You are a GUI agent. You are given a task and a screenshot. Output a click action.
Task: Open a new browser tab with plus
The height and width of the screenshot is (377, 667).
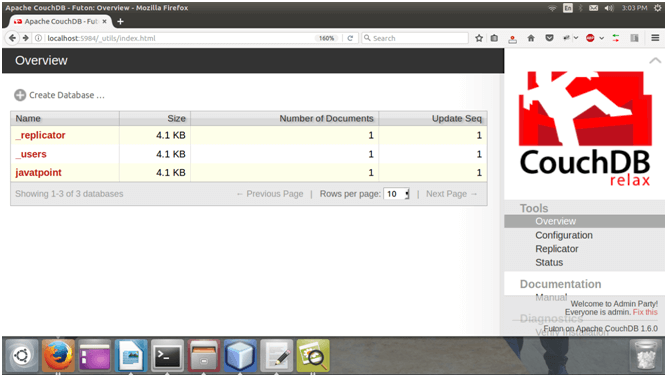tap(120, 21)
